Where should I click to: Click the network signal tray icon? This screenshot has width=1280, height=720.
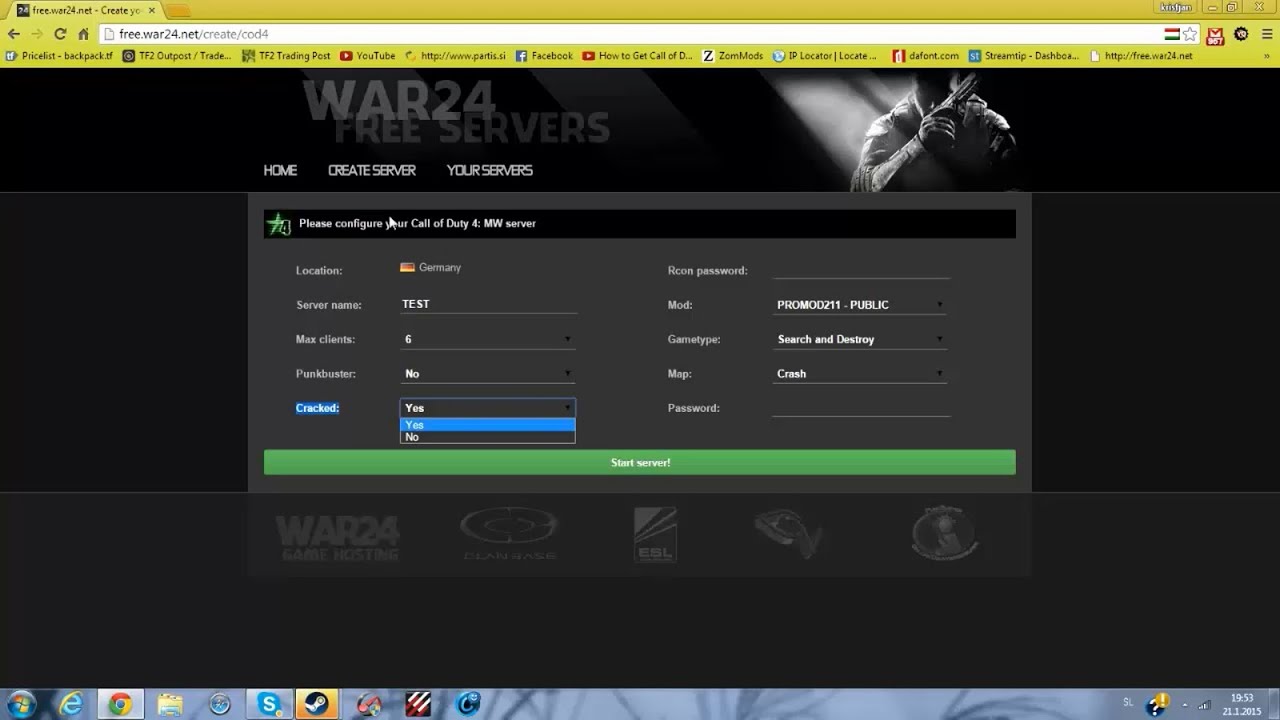coord(1204,704)
